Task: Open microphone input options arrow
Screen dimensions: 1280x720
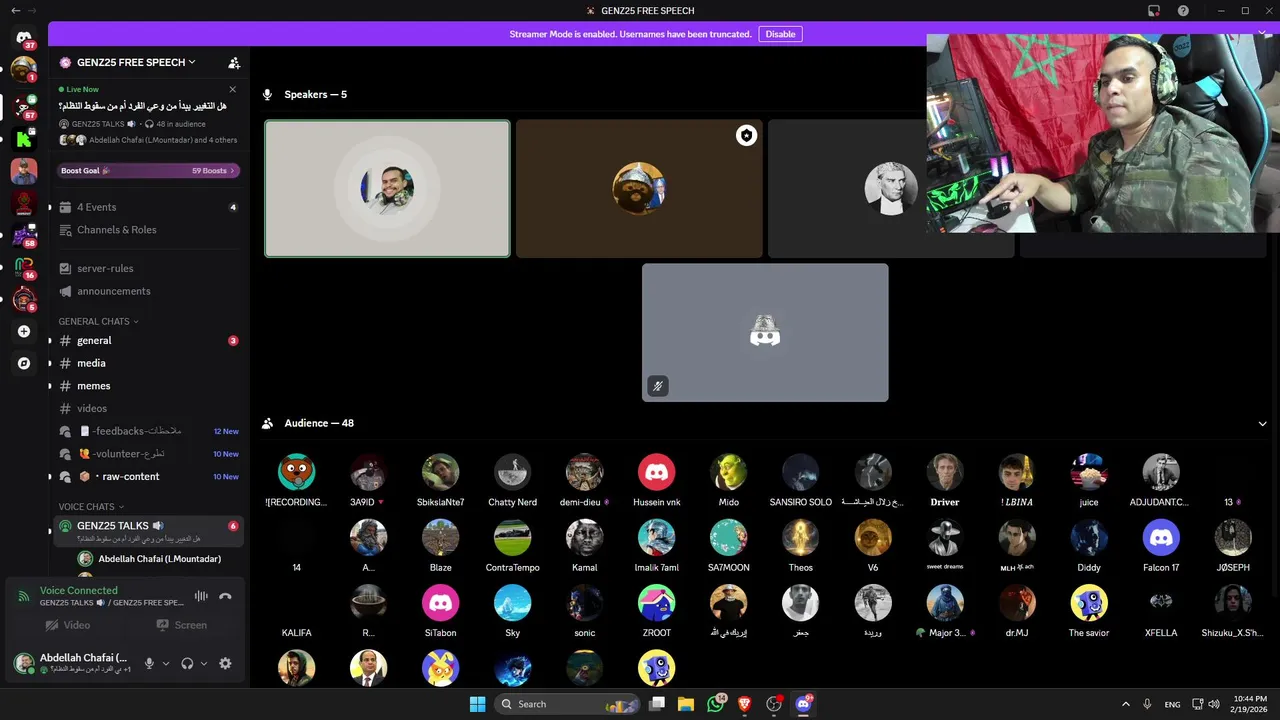Action: click(166, 663)
